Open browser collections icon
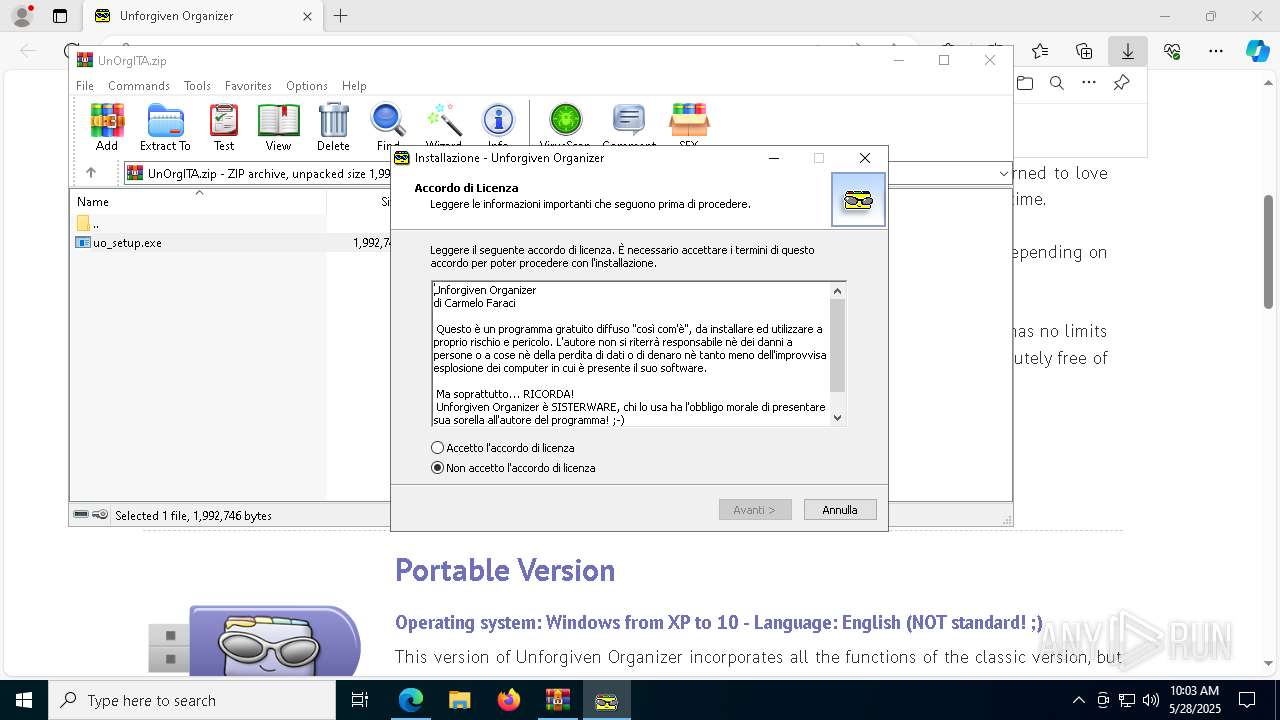 (1084, 51)
